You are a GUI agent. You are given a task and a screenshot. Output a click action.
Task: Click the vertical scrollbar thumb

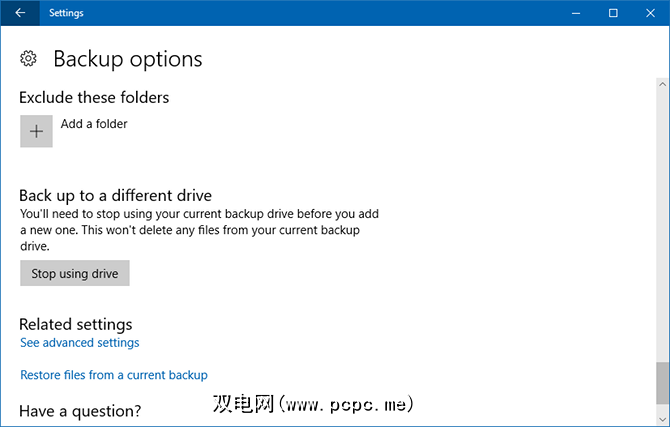click(661, 381)
